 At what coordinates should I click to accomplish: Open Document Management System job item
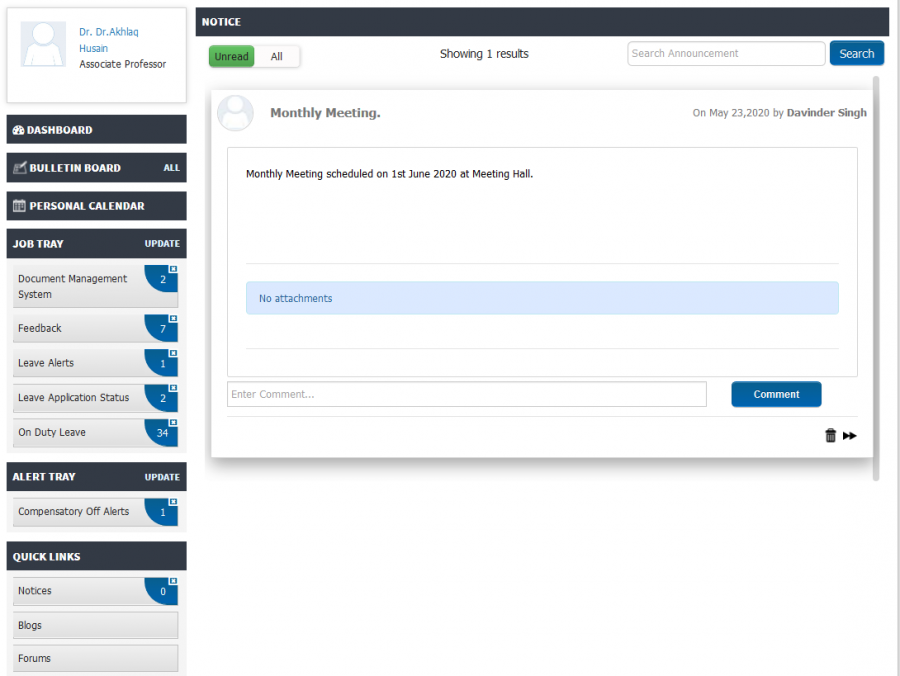tap(95, 286)
